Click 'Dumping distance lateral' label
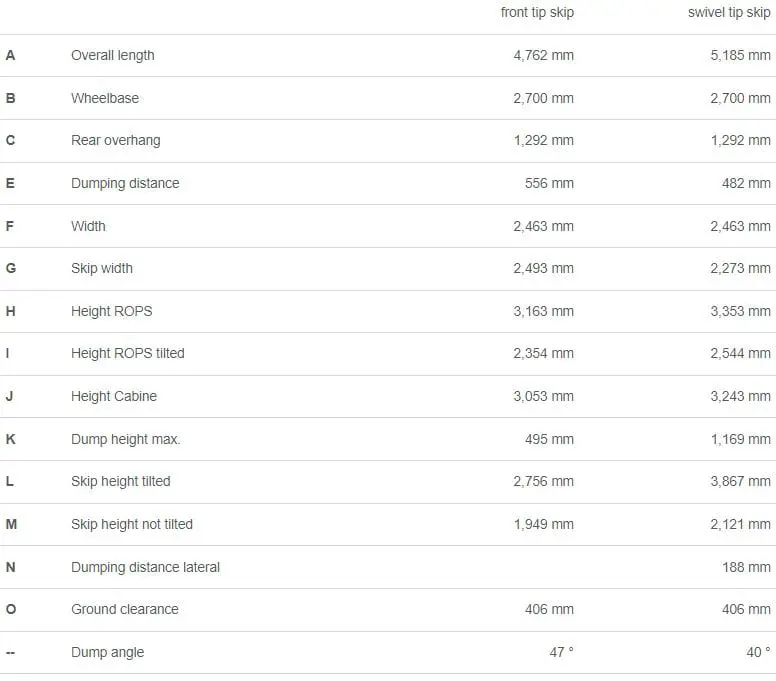Viewport: 776px width, 681px height. tap(146, 567)
